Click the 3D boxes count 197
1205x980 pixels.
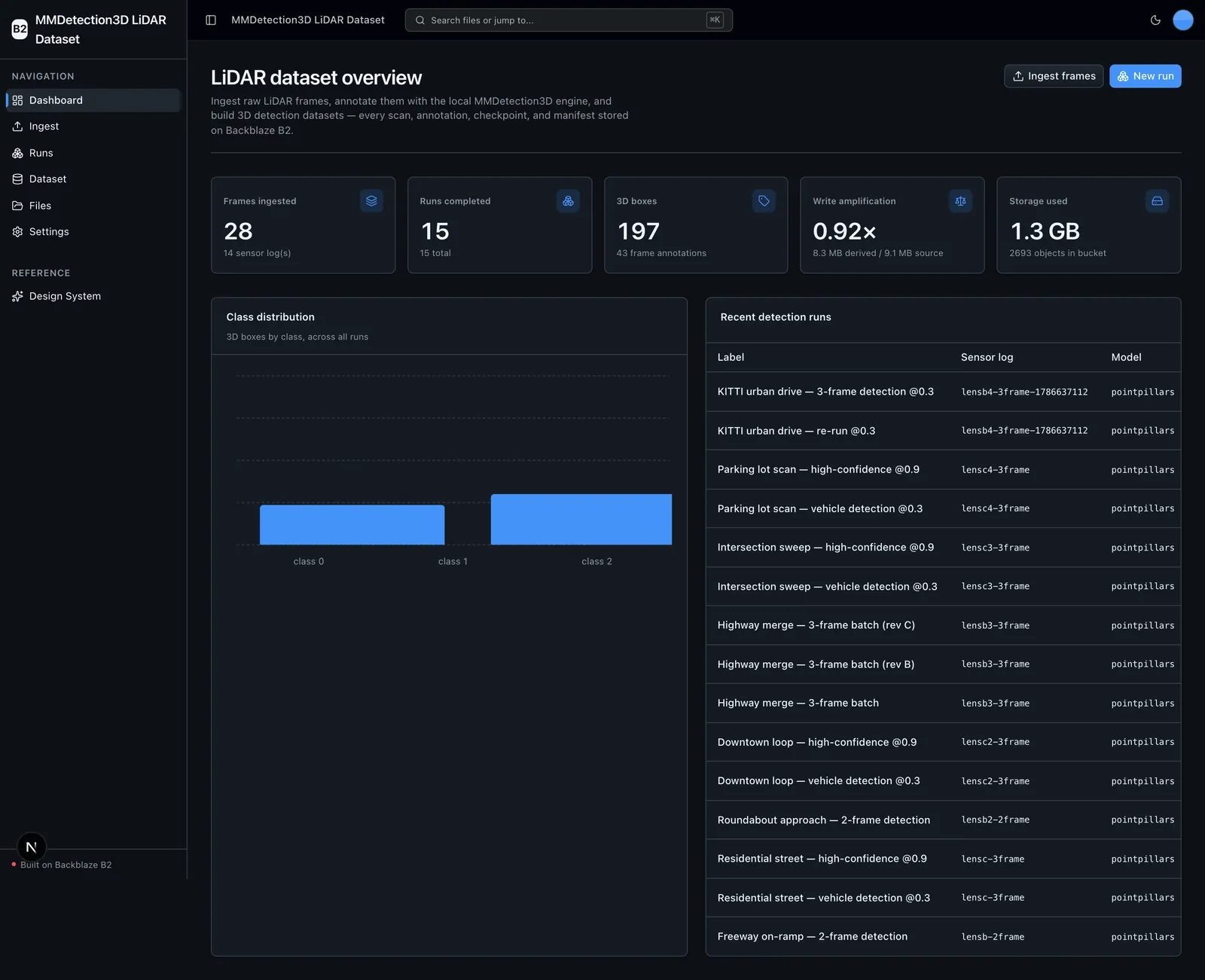point(638,231)
